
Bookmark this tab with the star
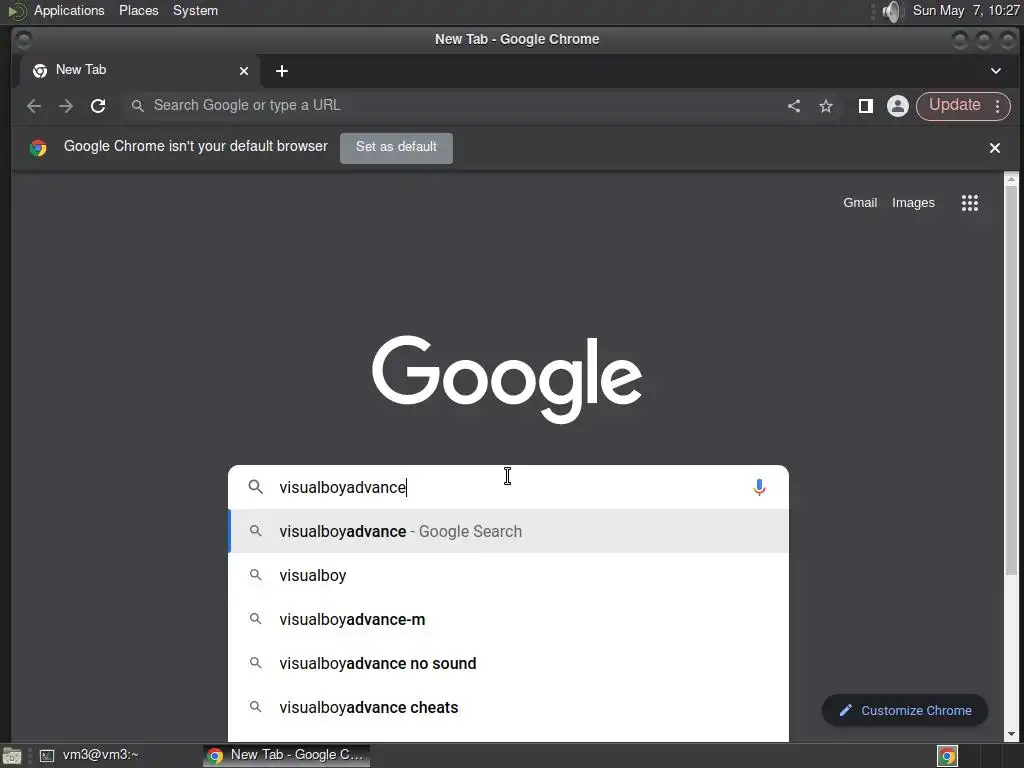[826, 106]
